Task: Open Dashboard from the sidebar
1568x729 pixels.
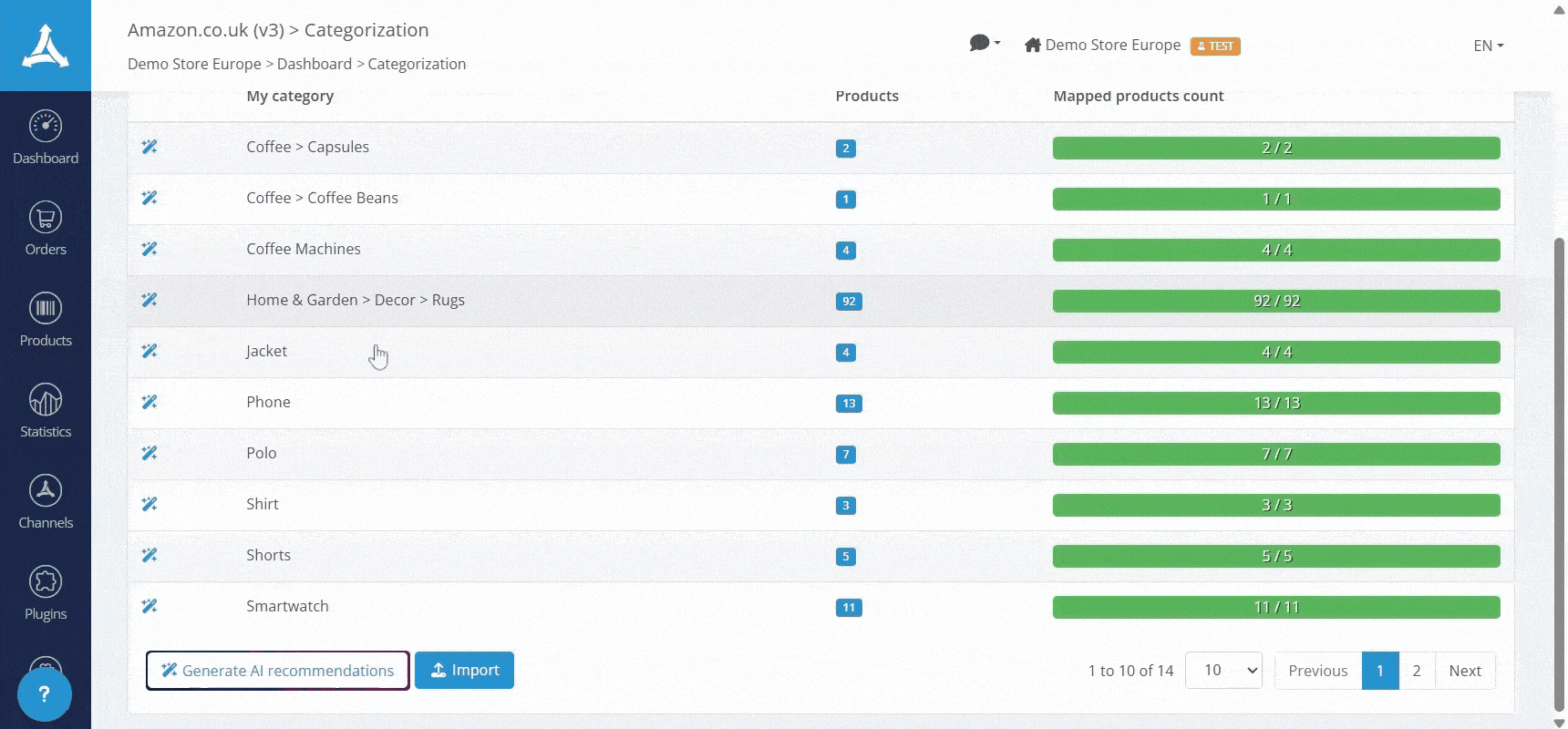Action: pyautogui.click(x=46, y=138)
